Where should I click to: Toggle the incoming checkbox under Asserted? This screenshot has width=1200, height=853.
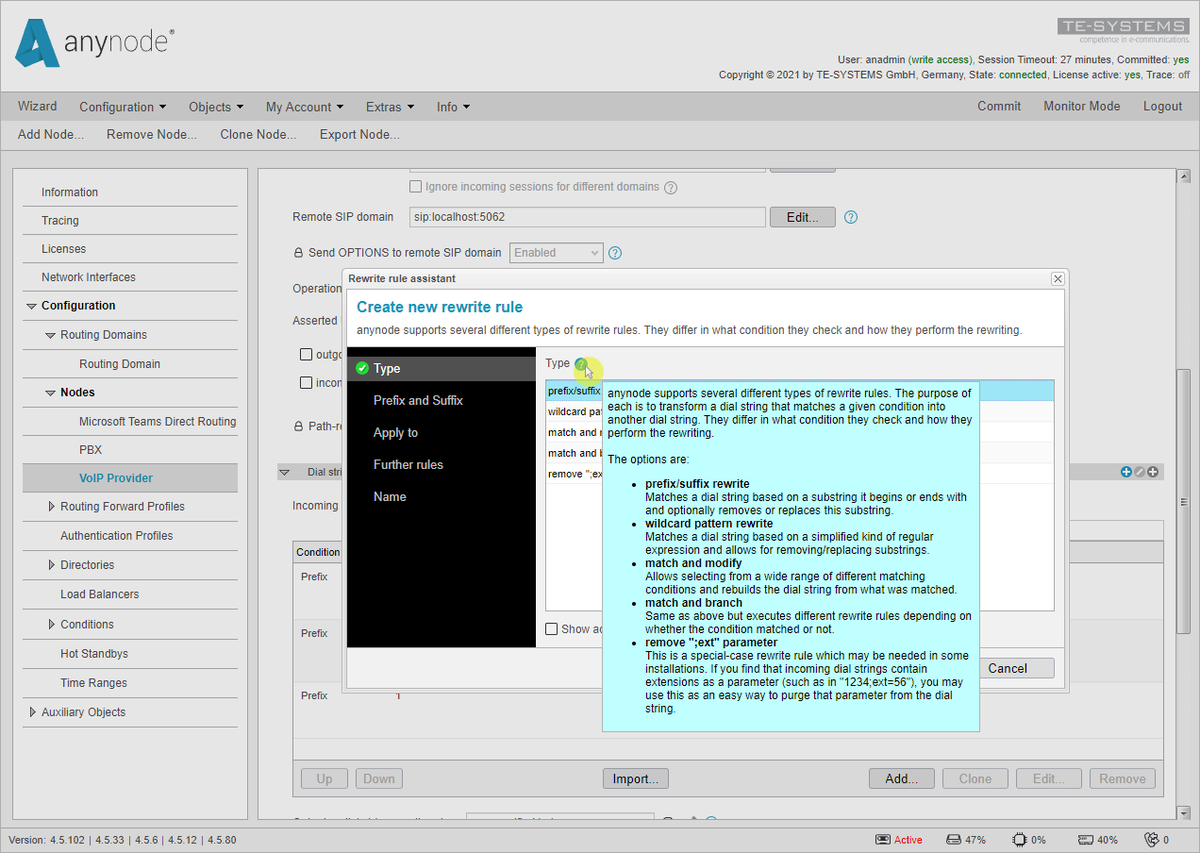click(x=307, y=382)
